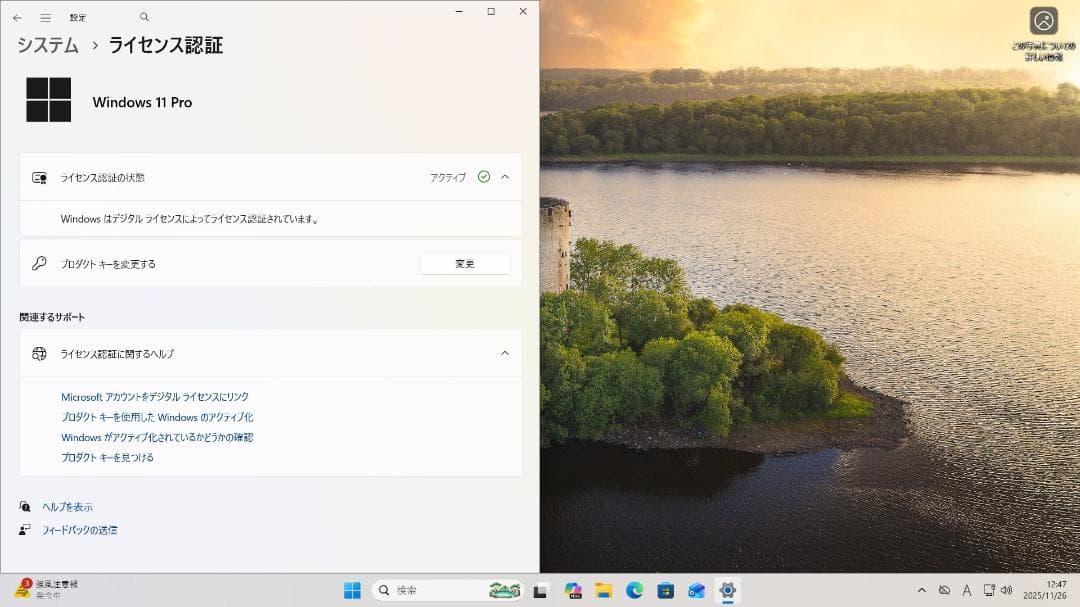Click the desktop spotlight image info icon
Image resolution: width=1080 pixels, height=607 pixels.
(1043, 21)
